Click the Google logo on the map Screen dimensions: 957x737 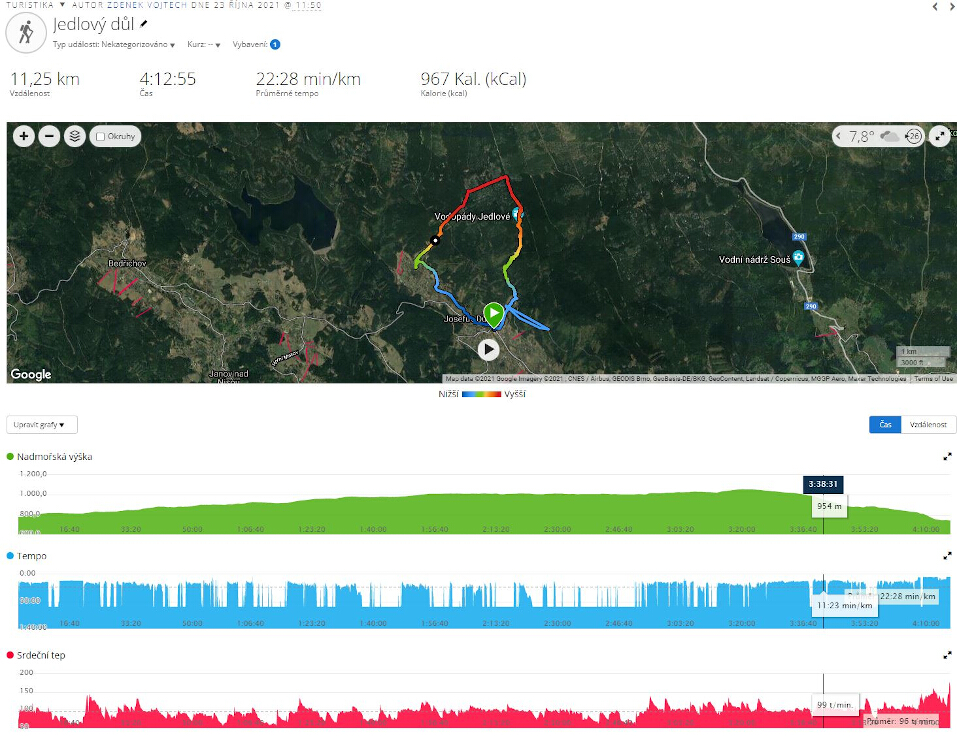(x=31, y=374)
